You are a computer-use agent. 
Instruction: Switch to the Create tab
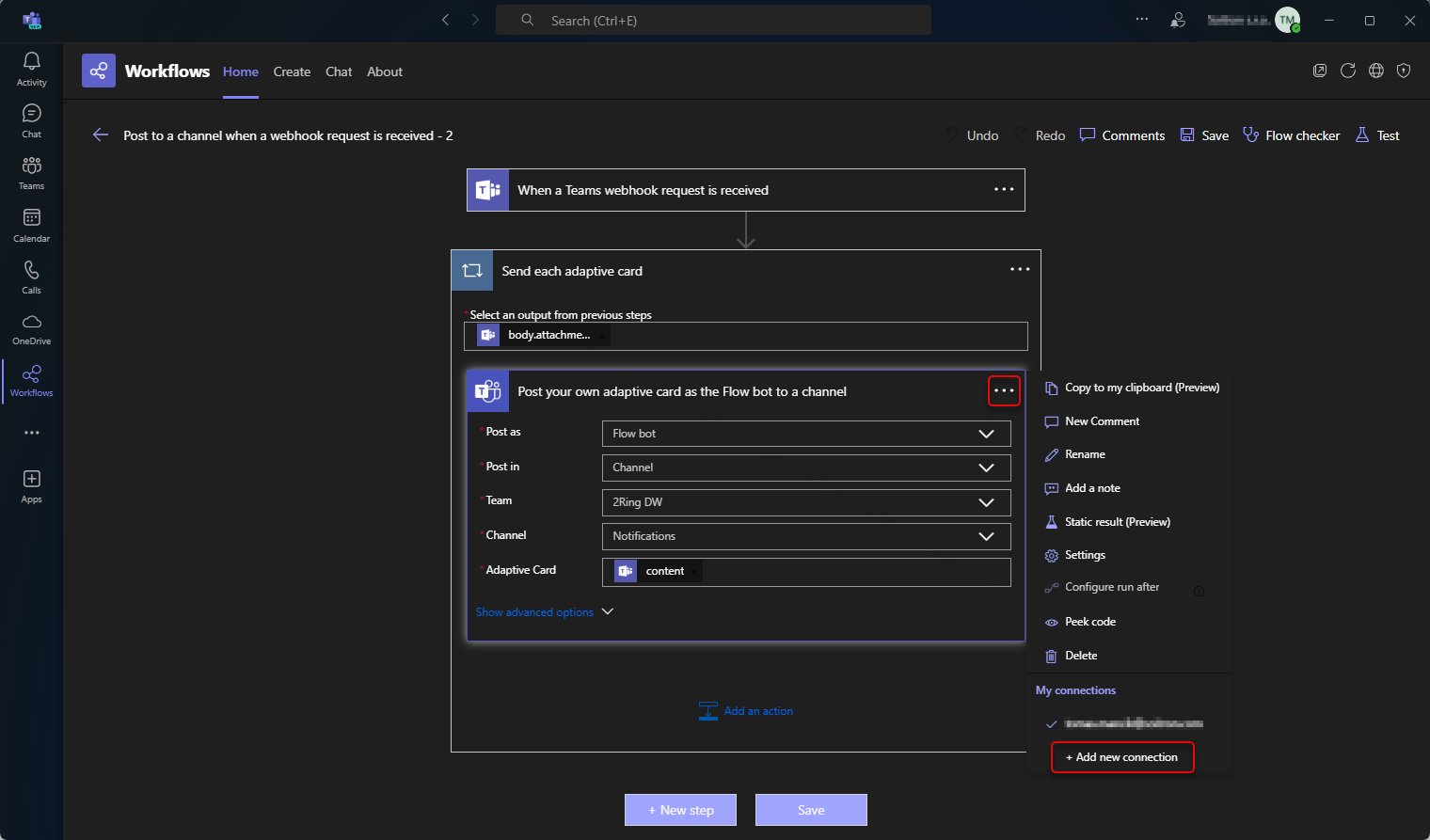click(292, 71)
